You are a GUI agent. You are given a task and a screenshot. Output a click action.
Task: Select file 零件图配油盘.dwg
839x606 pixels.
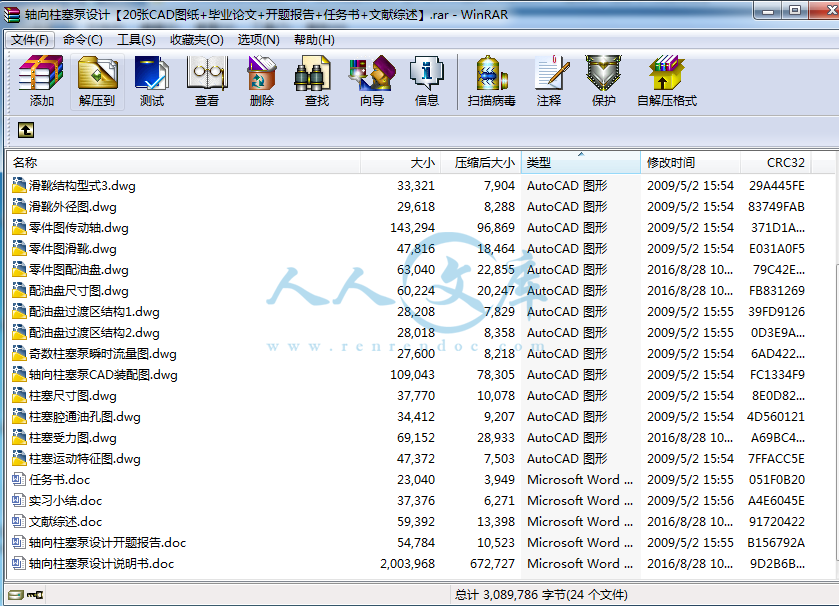click(79, 269)
